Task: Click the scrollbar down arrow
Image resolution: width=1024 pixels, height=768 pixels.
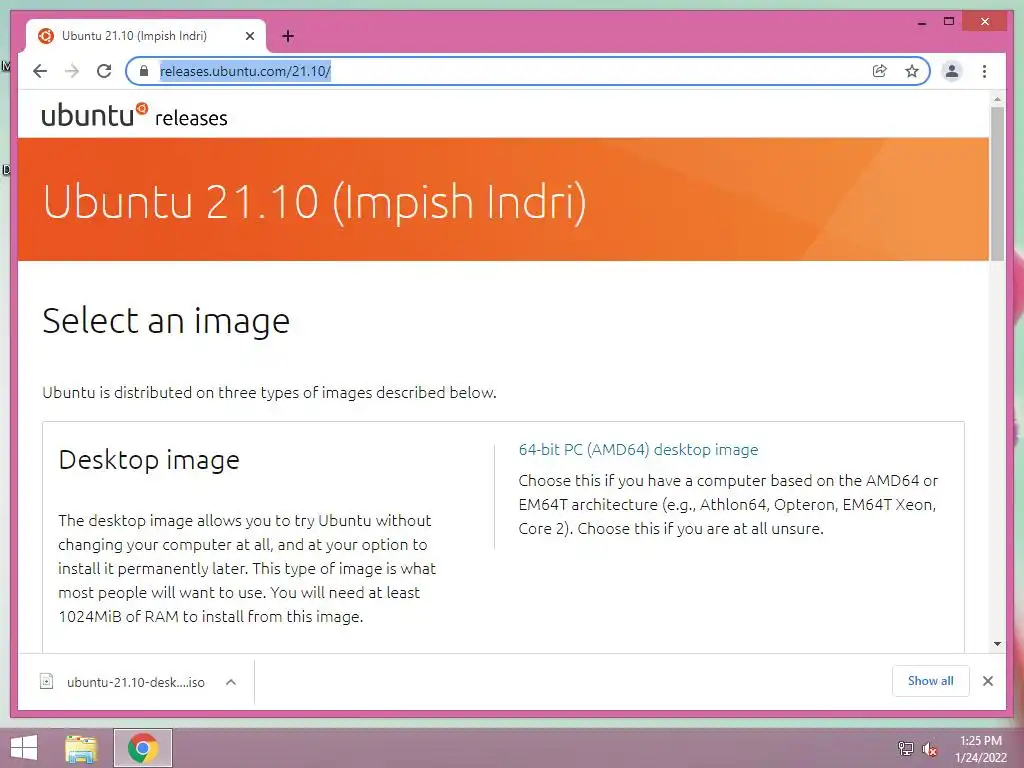Action: (997, 644)
